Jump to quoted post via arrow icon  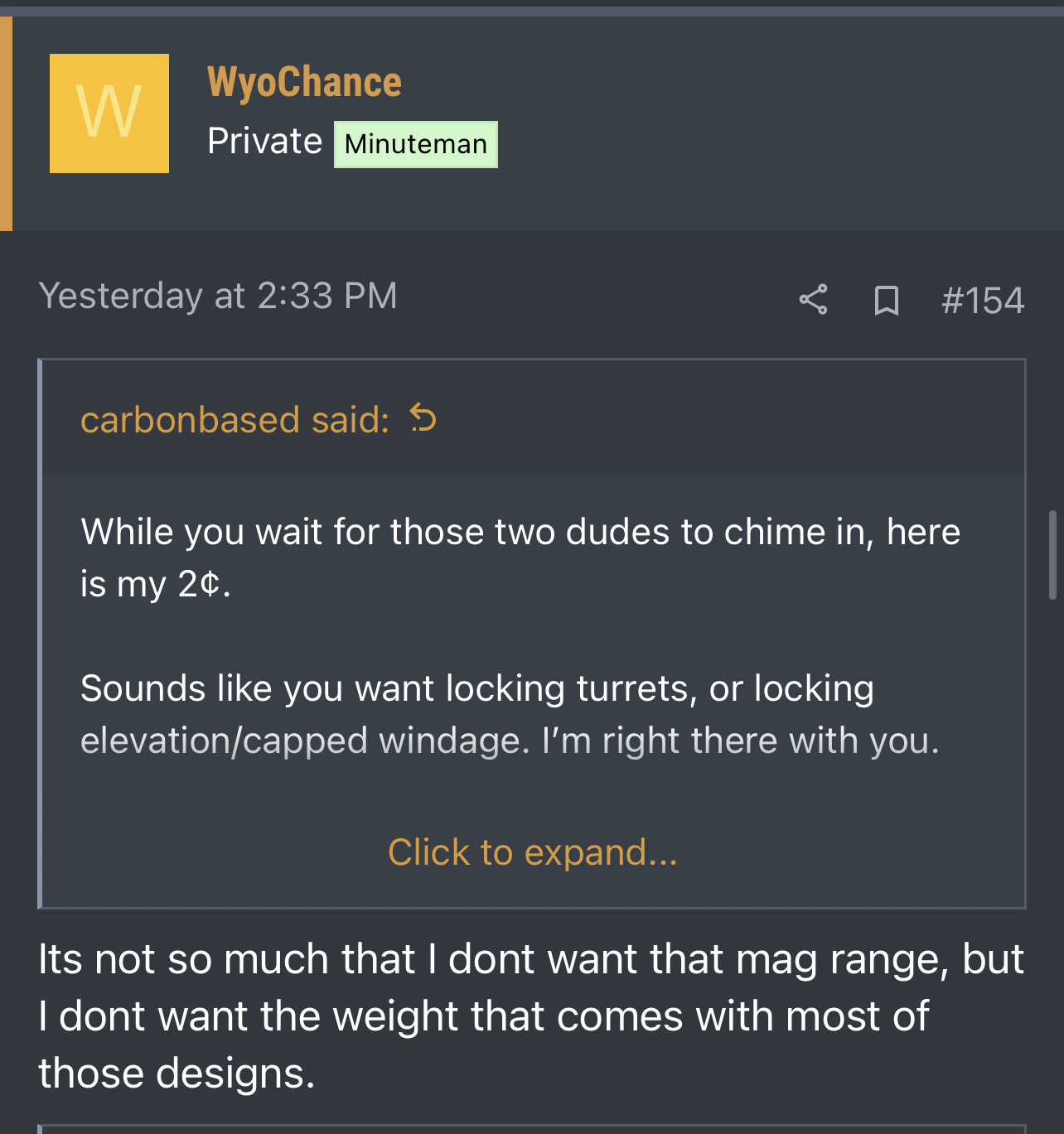[x=423, y=418]
